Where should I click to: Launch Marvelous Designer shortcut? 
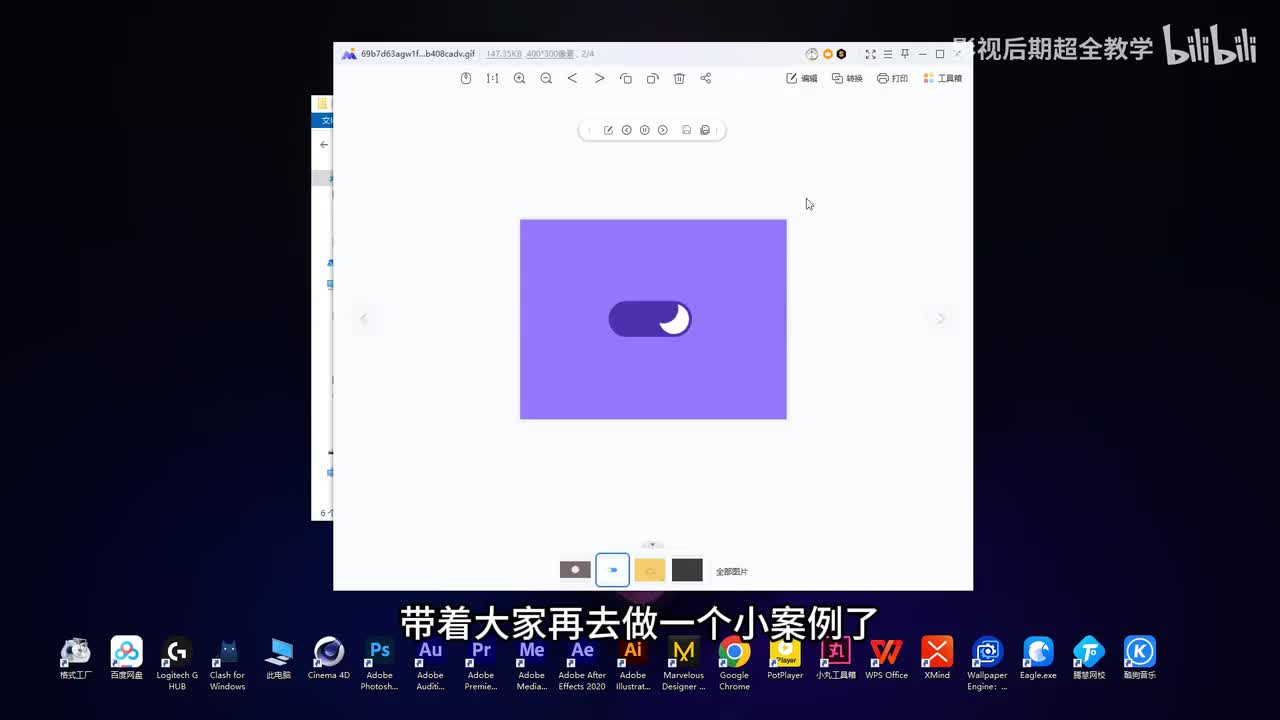pyautogui.click(x=684, y=664)
